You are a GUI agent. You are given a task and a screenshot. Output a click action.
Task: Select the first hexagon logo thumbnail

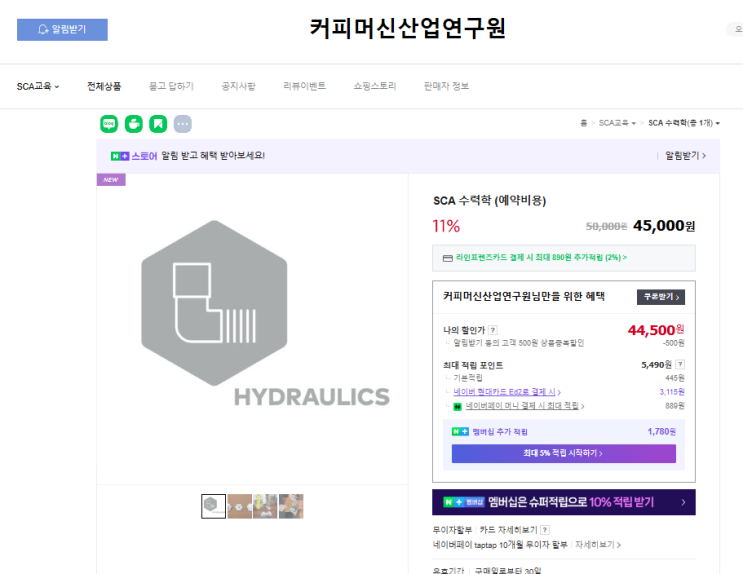coord(213,506)
